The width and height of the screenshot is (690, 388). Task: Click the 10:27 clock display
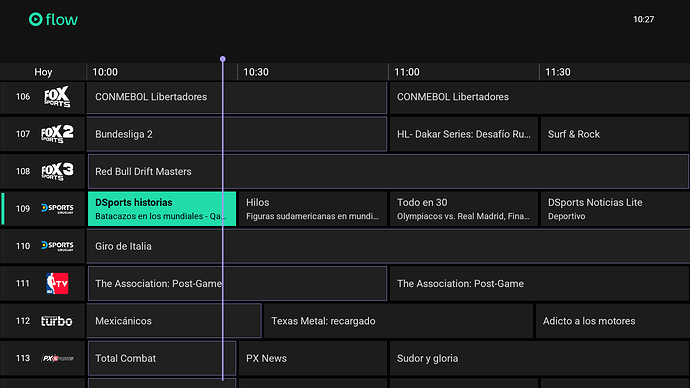pos(643,19)
